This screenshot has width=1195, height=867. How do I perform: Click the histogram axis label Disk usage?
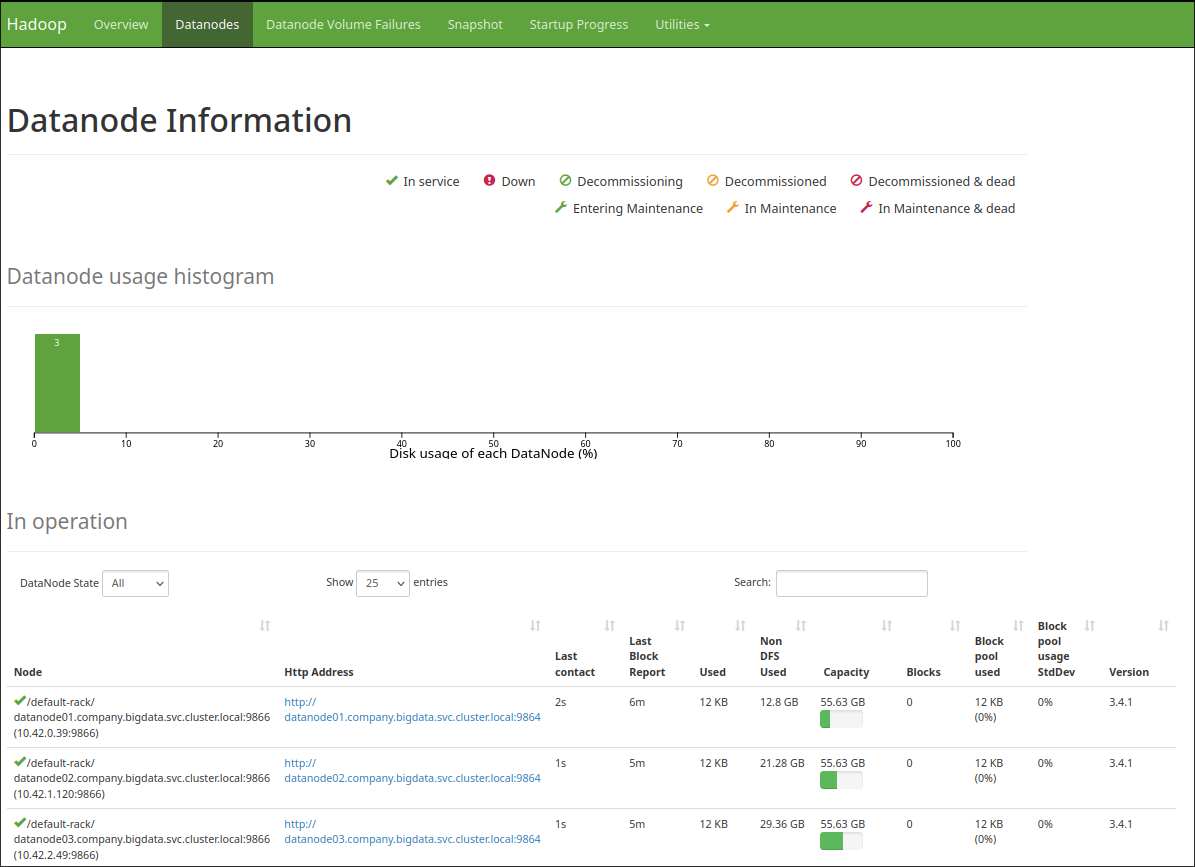[x=493, y=453]
